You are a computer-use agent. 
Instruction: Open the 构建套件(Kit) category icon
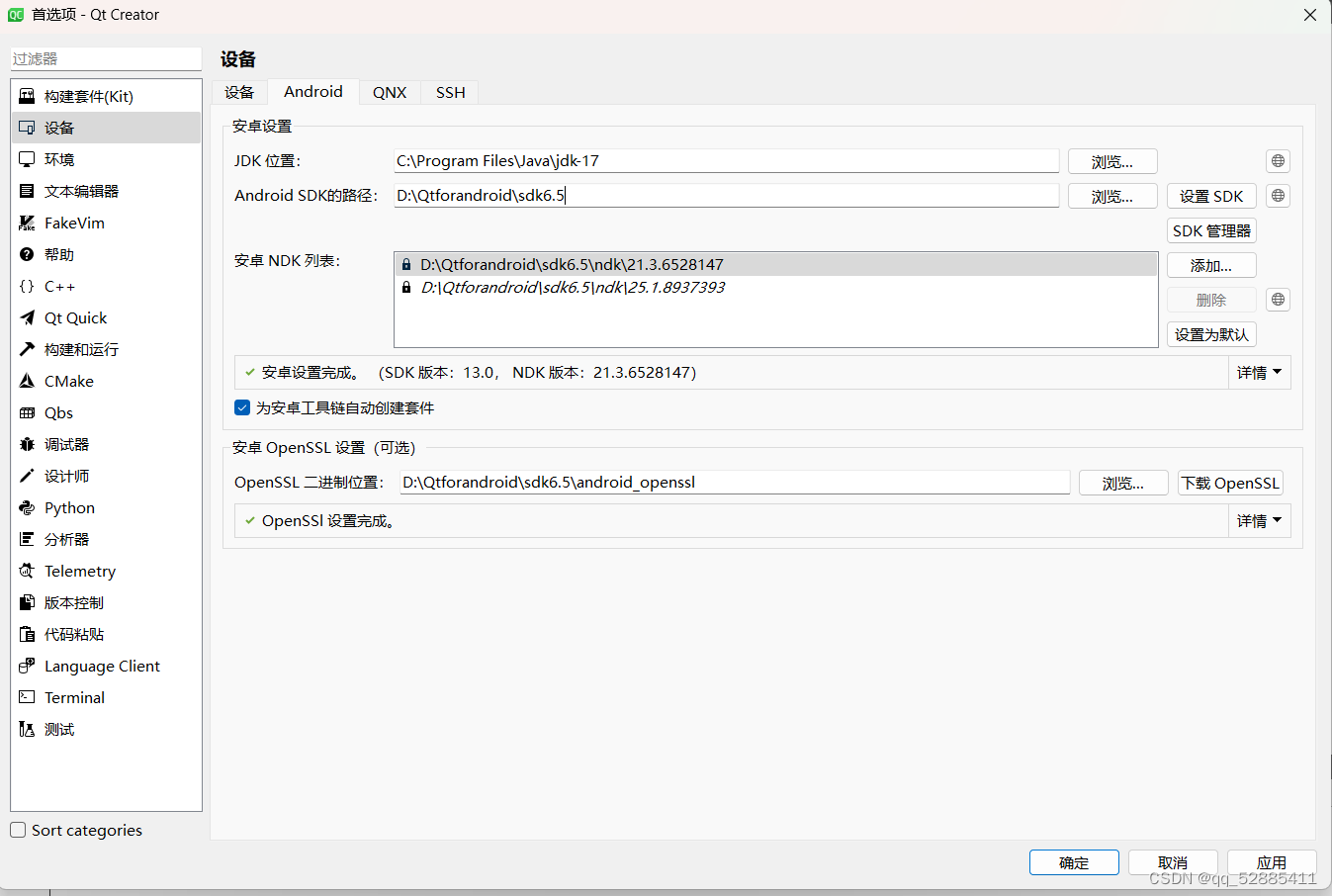[x=27, y=96]
